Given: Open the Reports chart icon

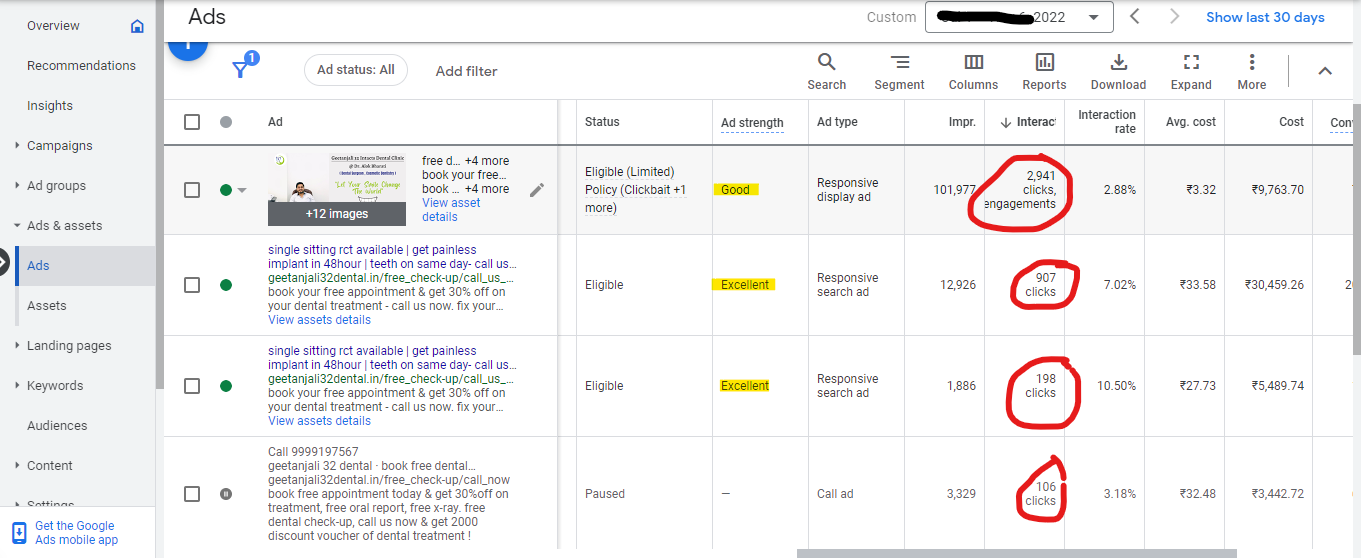Looking at the screenshot, I should click(1044, 62).
